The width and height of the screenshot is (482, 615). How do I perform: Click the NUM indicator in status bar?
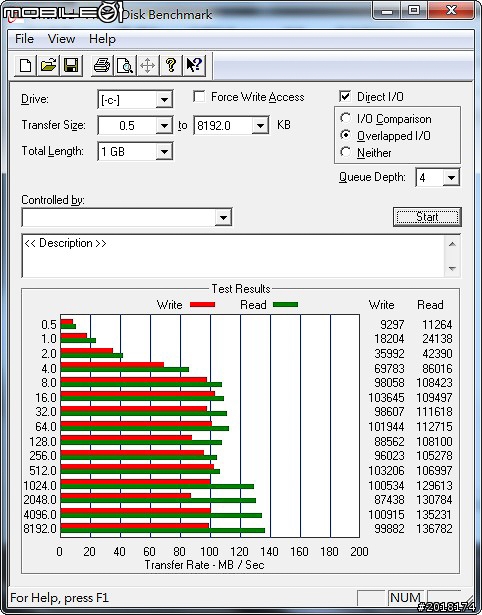coord(406,598)
